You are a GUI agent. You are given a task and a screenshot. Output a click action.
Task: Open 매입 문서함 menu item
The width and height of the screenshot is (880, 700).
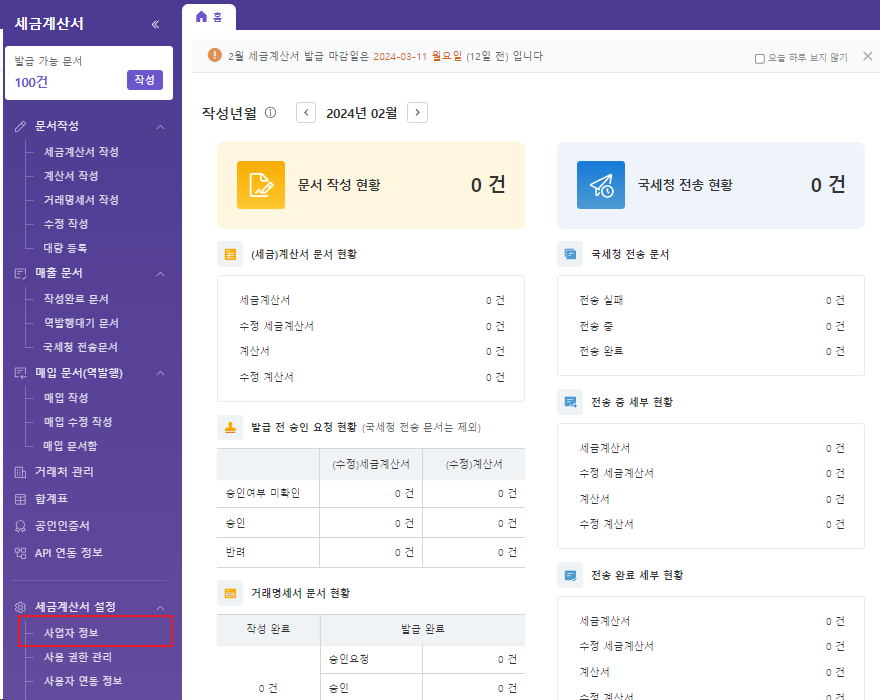click(x=71, y=446)
